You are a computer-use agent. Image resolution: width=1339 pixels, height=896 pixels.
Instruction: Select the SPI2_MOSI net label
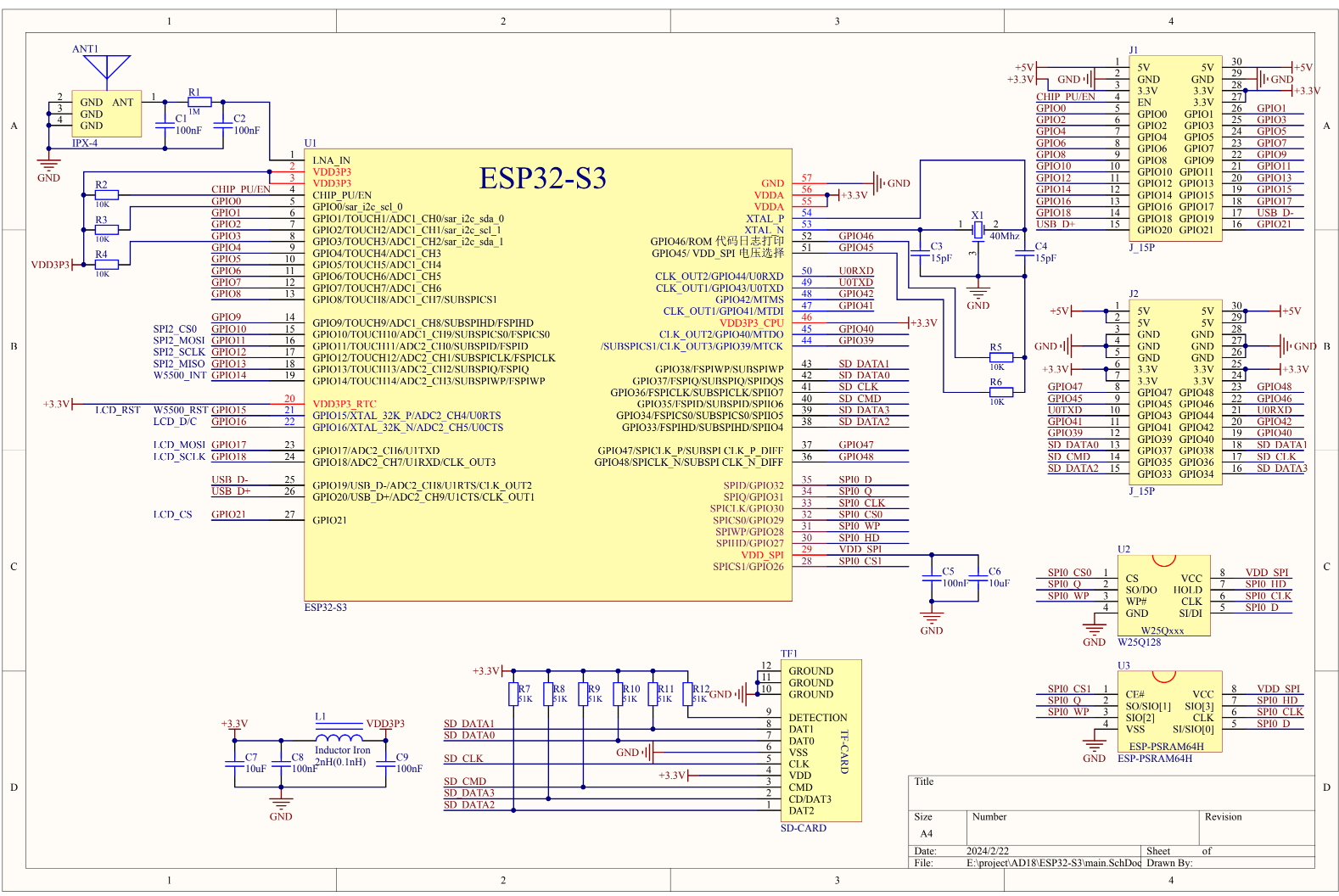click(179, 340)
